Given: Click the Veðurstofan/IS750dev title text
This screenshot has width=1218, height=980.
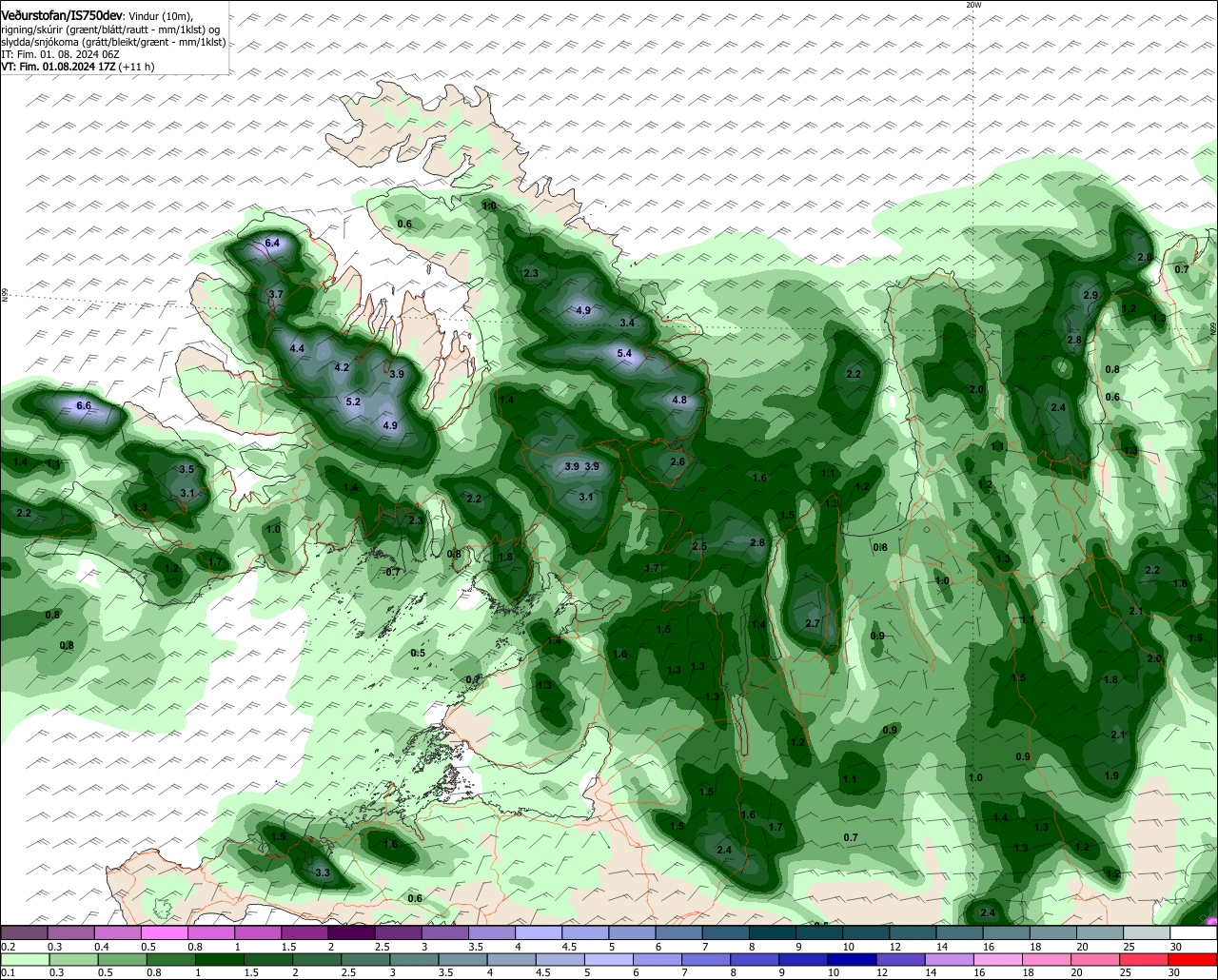Looking at the screenshot, I should [62, 16].
